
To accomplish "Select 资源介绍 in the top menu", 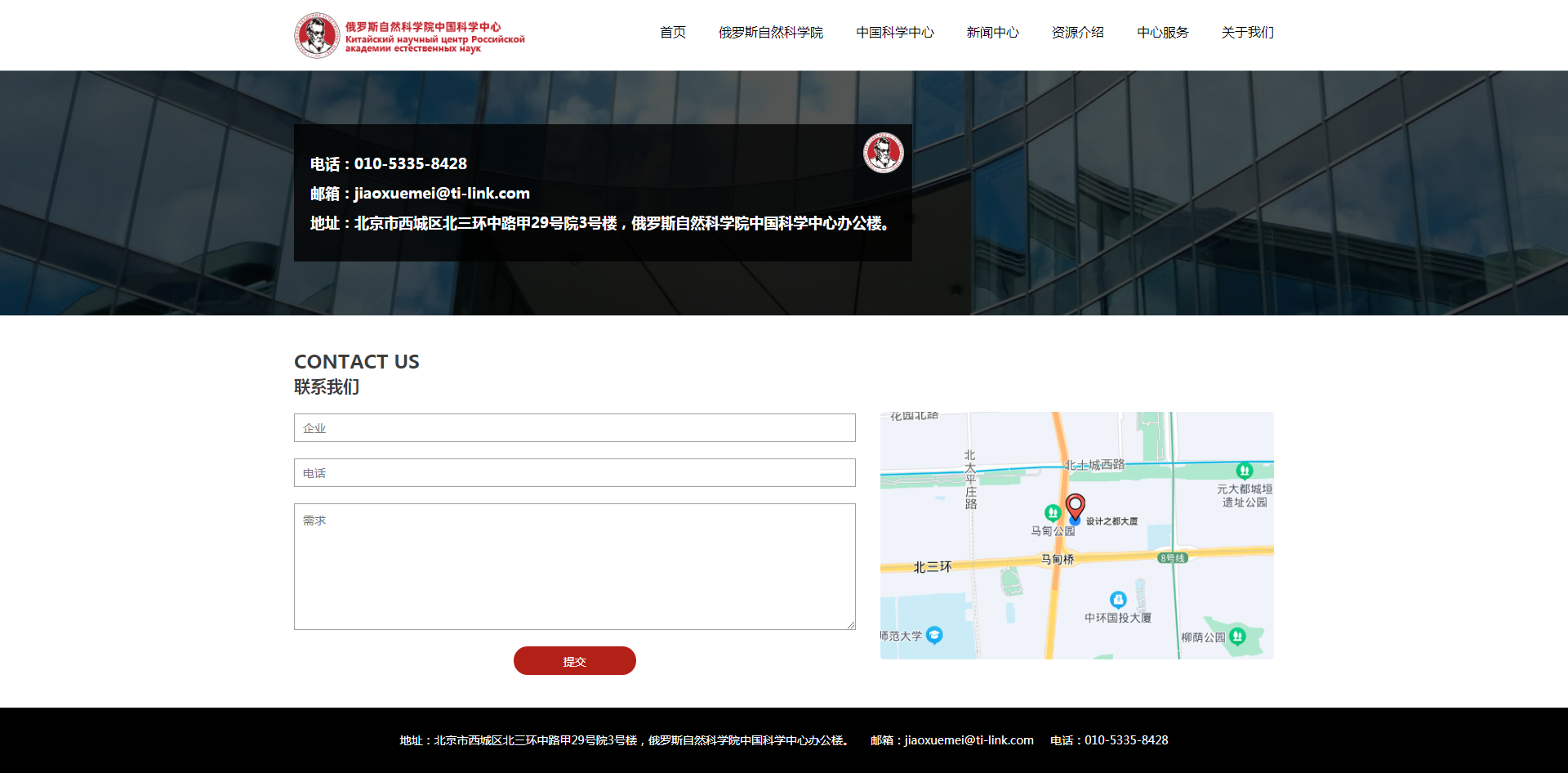I will click(x=1077, y=33).
